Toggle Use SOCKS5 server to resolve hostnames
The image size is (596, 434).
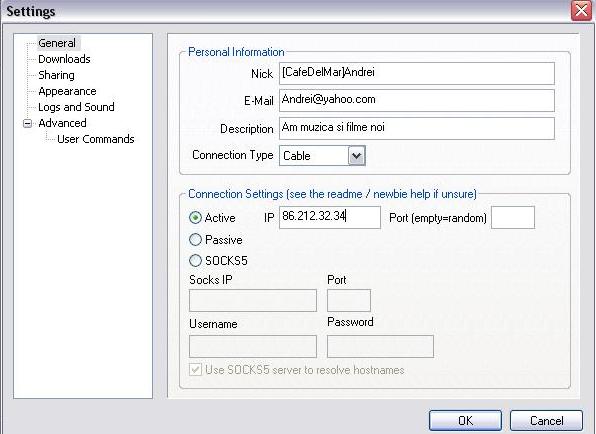(195, 369)
